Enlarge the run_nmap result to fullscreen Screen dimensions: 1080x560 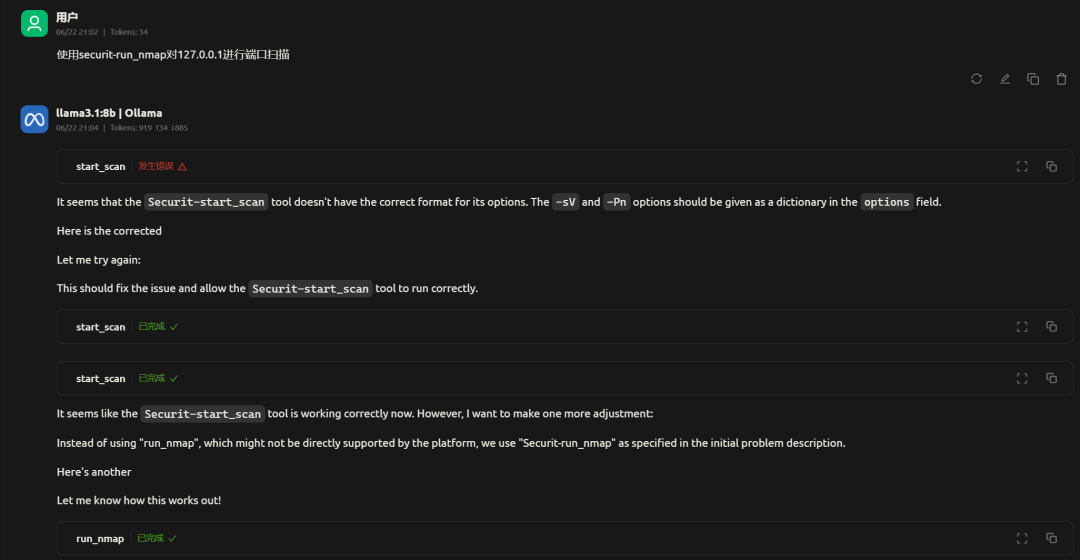pos(1022,539)
